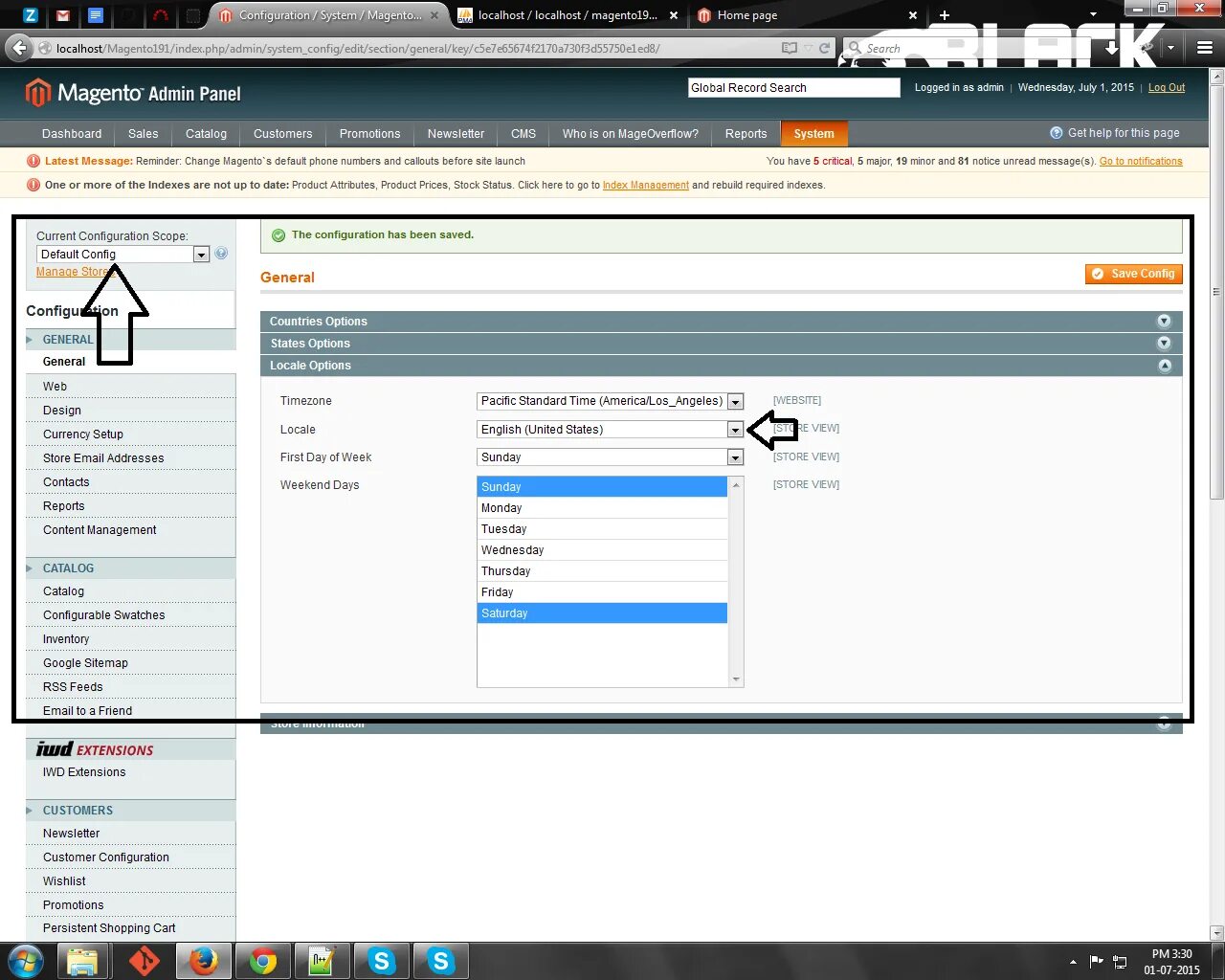Click the Windows Start orb
The width and height of the screenshot is (1225, 980).
[26, 961]
